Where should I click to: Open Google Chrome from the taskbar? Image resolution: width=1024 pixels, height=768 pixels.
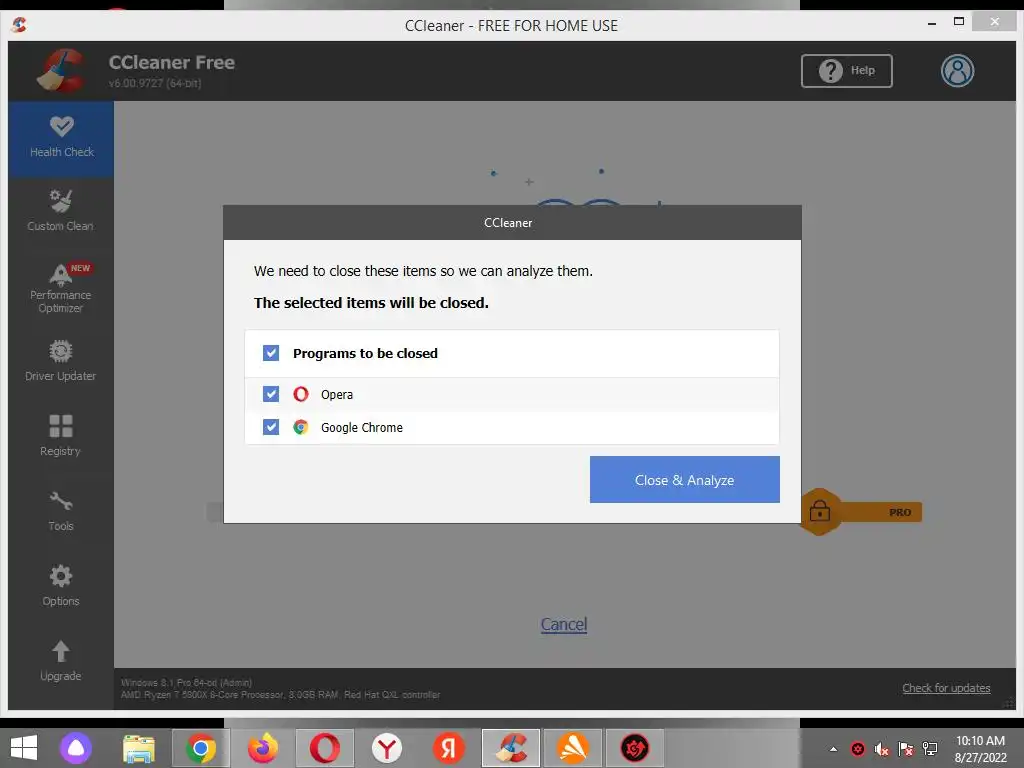click(200, 748)
